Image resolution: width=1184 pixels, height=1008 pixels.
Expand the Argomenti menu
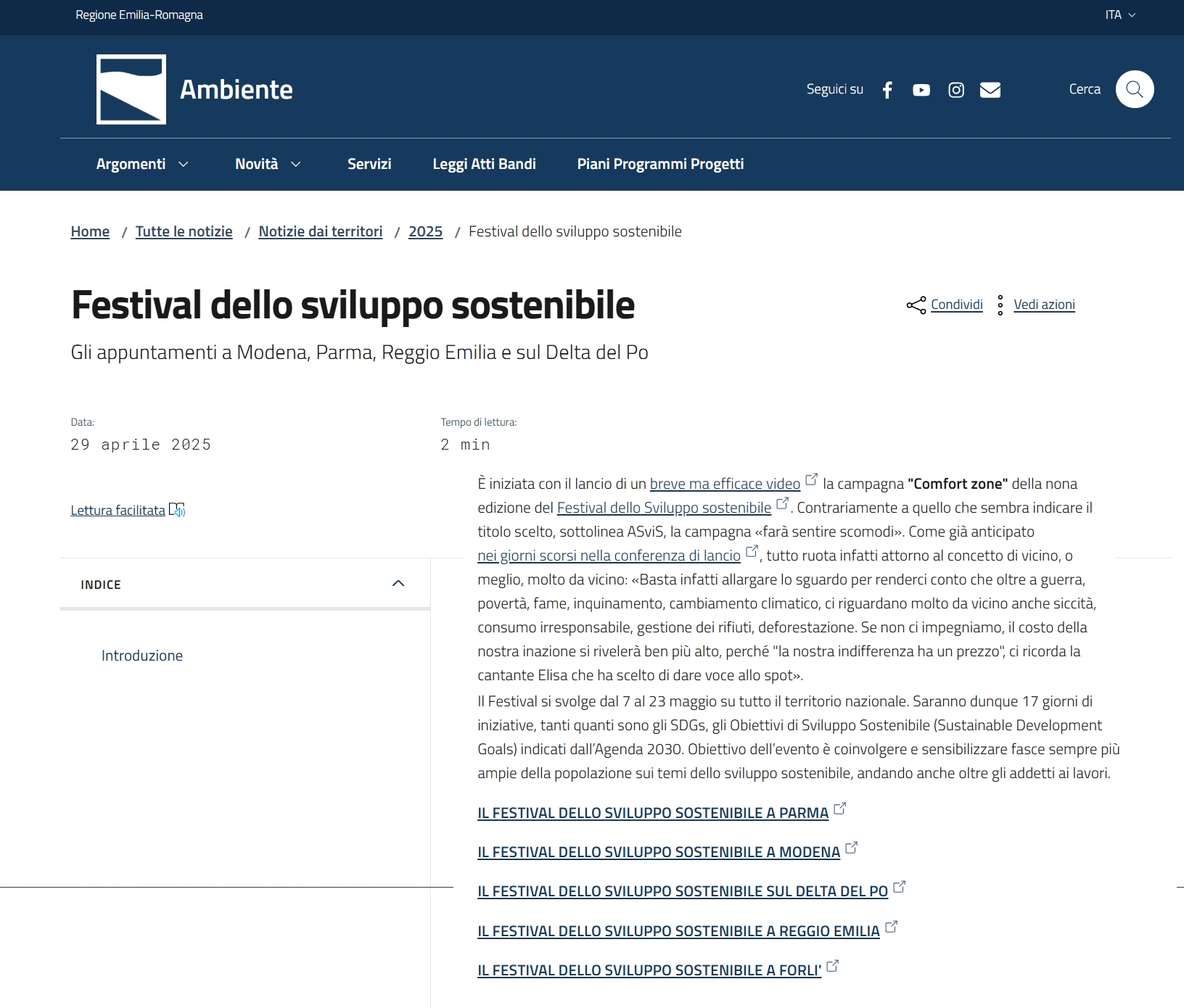coord(142,164)
